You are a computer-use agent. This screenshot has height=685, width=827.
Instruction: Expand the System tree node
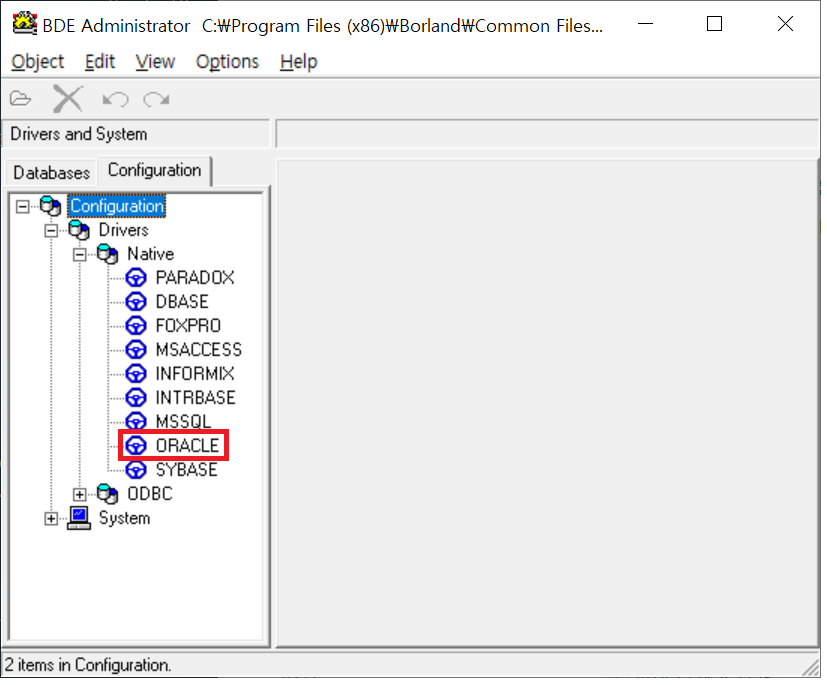51,518
